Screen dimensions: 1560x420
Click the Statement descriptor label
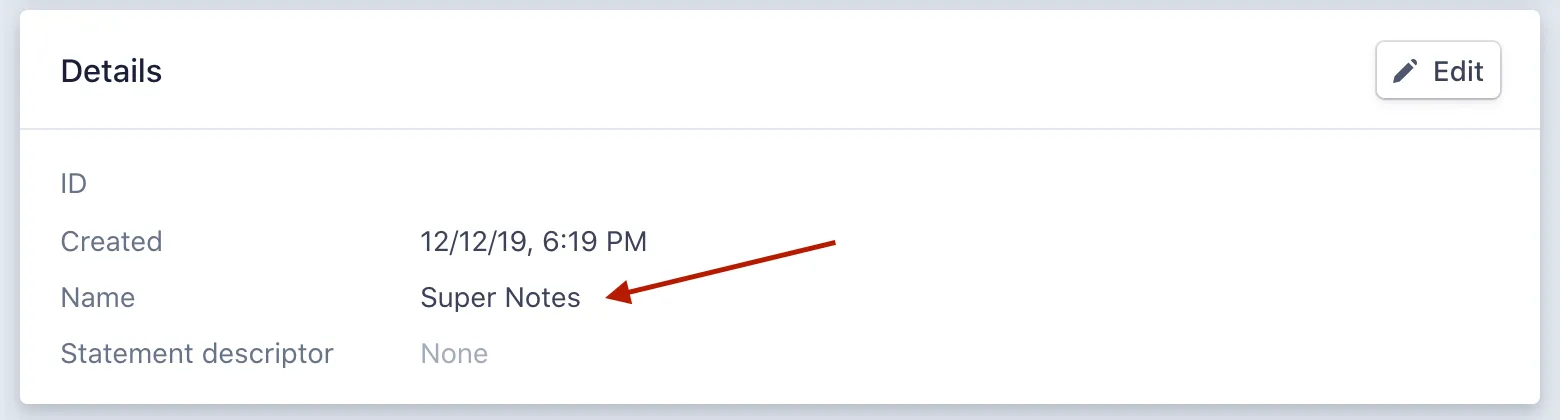(197, 353)
